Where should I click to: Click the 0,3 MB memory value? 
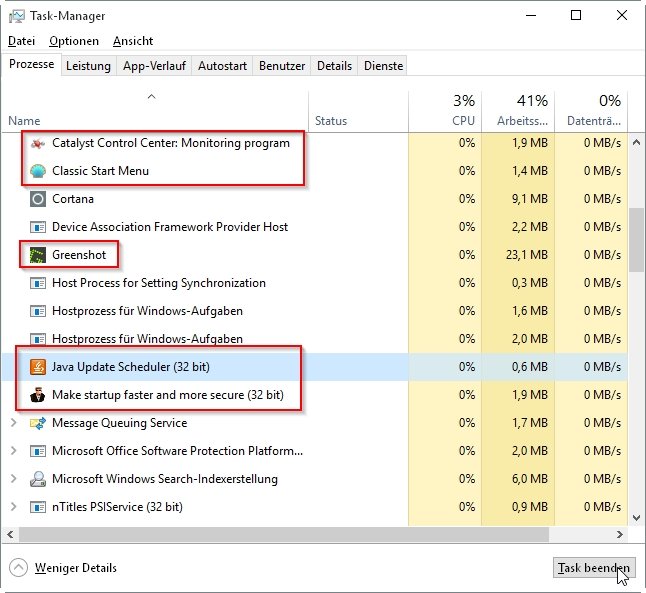[x=530, y=283]
